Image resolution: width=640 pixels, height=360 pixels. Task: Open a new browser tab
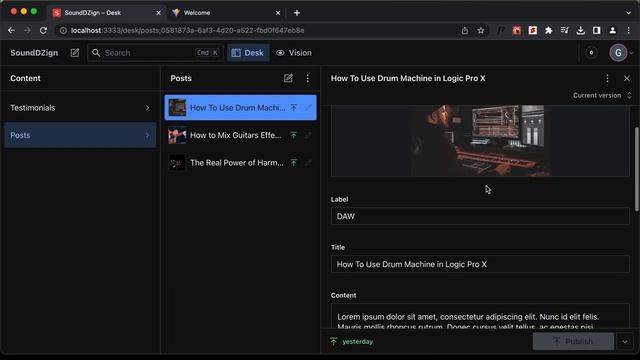[x=297, y=13]
